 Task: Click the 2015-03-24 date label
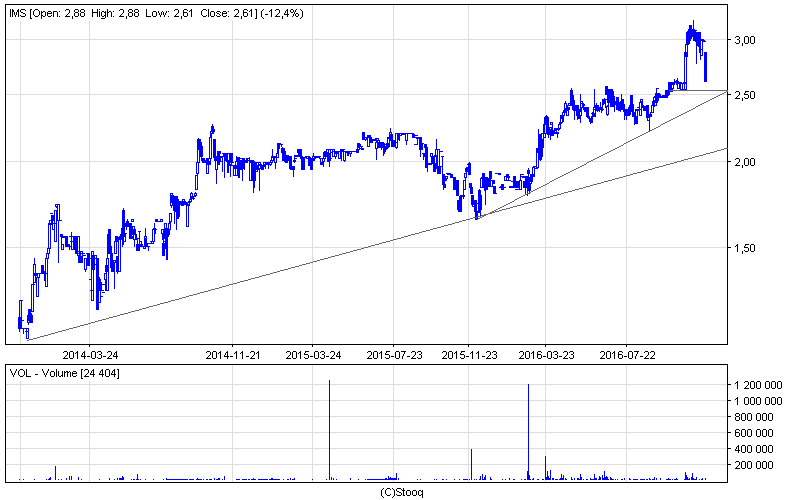(313, 355)
